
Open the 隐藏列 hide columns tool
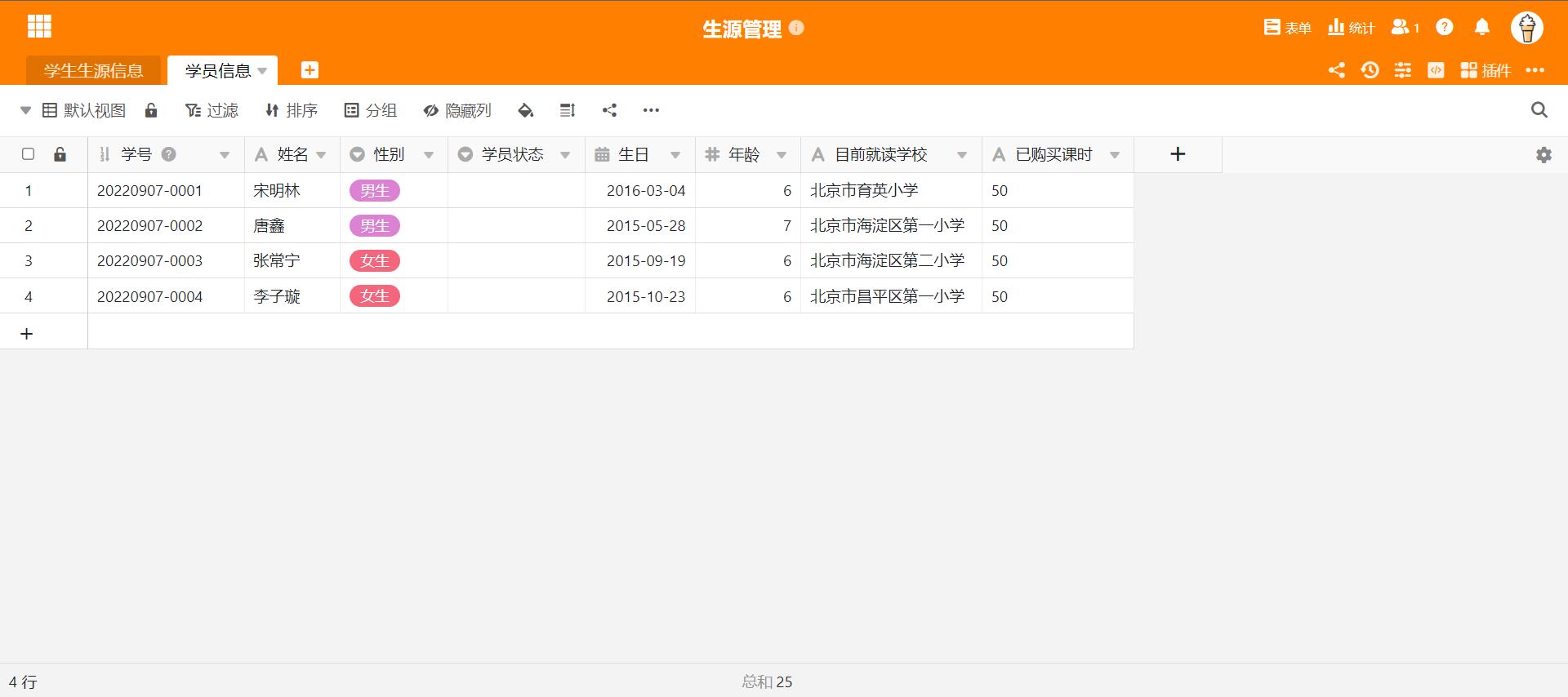(x=457, y=110)
